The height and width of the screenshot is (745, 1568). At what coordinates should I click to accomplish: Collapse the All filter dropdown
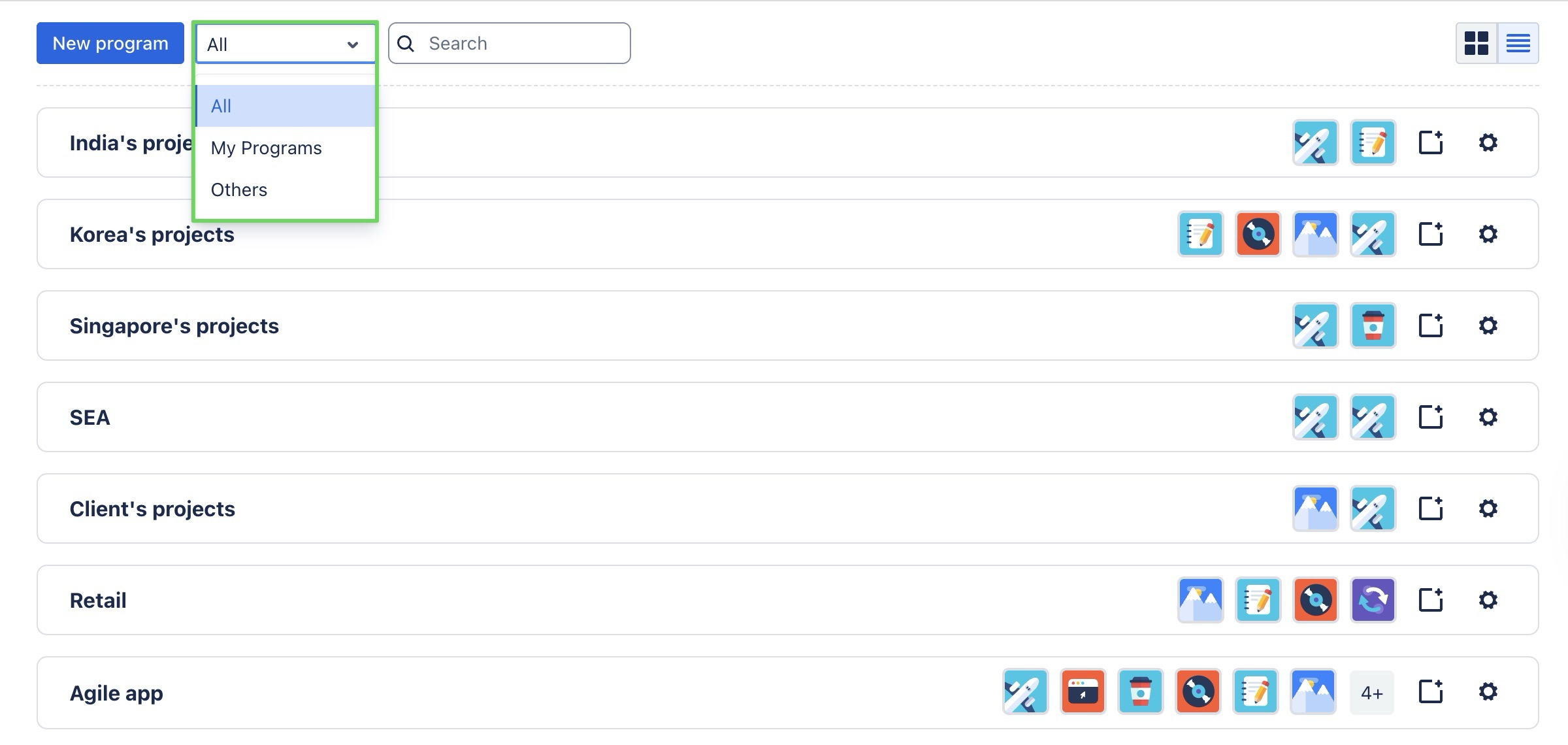286,44
